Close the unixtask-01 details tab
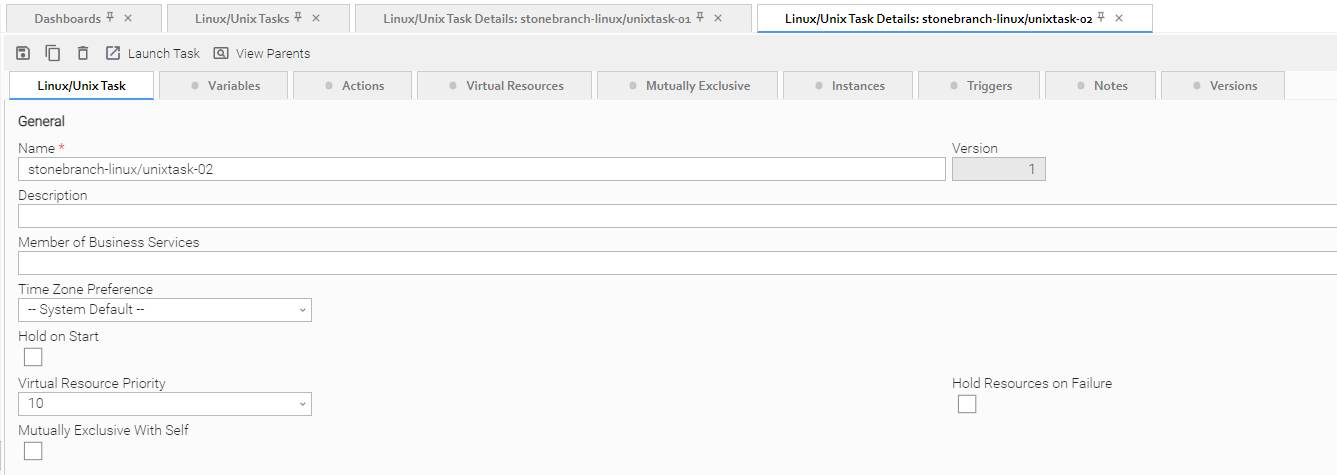Image resolution: width=1337 pixels, height=475 pixels. 718,18
